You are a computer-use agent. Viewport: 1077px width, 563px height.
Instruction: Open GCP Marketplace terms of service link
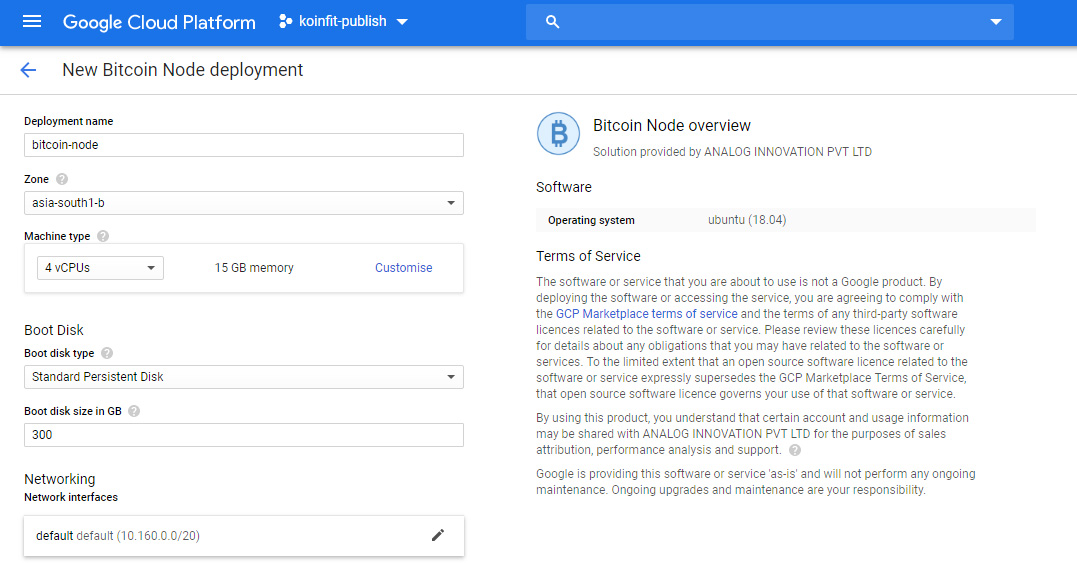pos(646,314)
